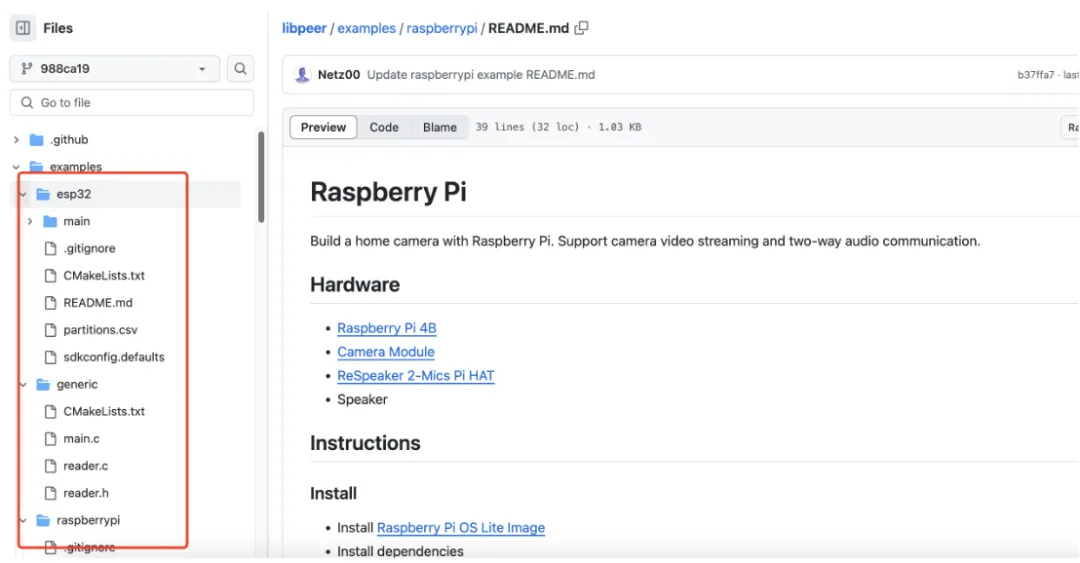Click the '39 lines (32 loc) · 1.03 KB' text
The width and height of the screenshot is (1080, 563).
coord(558,127)
